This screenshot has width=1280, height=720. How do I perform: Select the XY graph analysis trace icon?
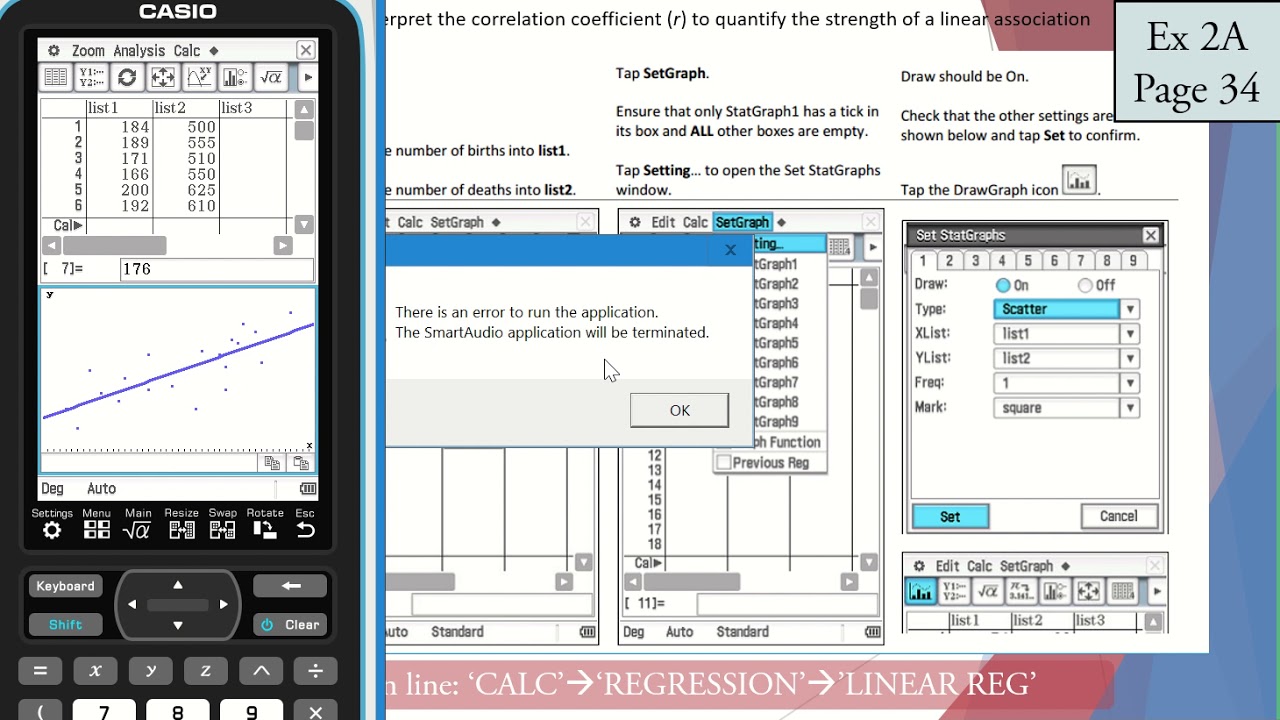pyautogui.click(x=199, y=77)
